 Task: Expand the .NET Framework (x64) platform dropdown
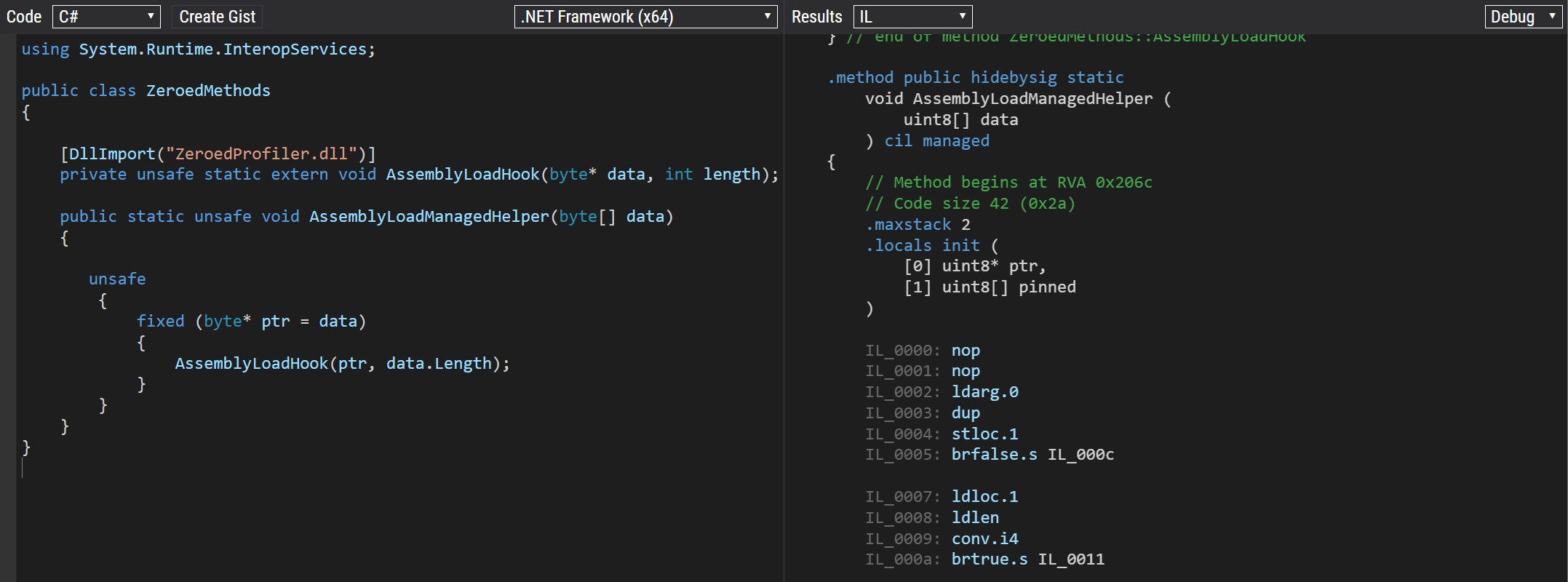pos(645,17)
